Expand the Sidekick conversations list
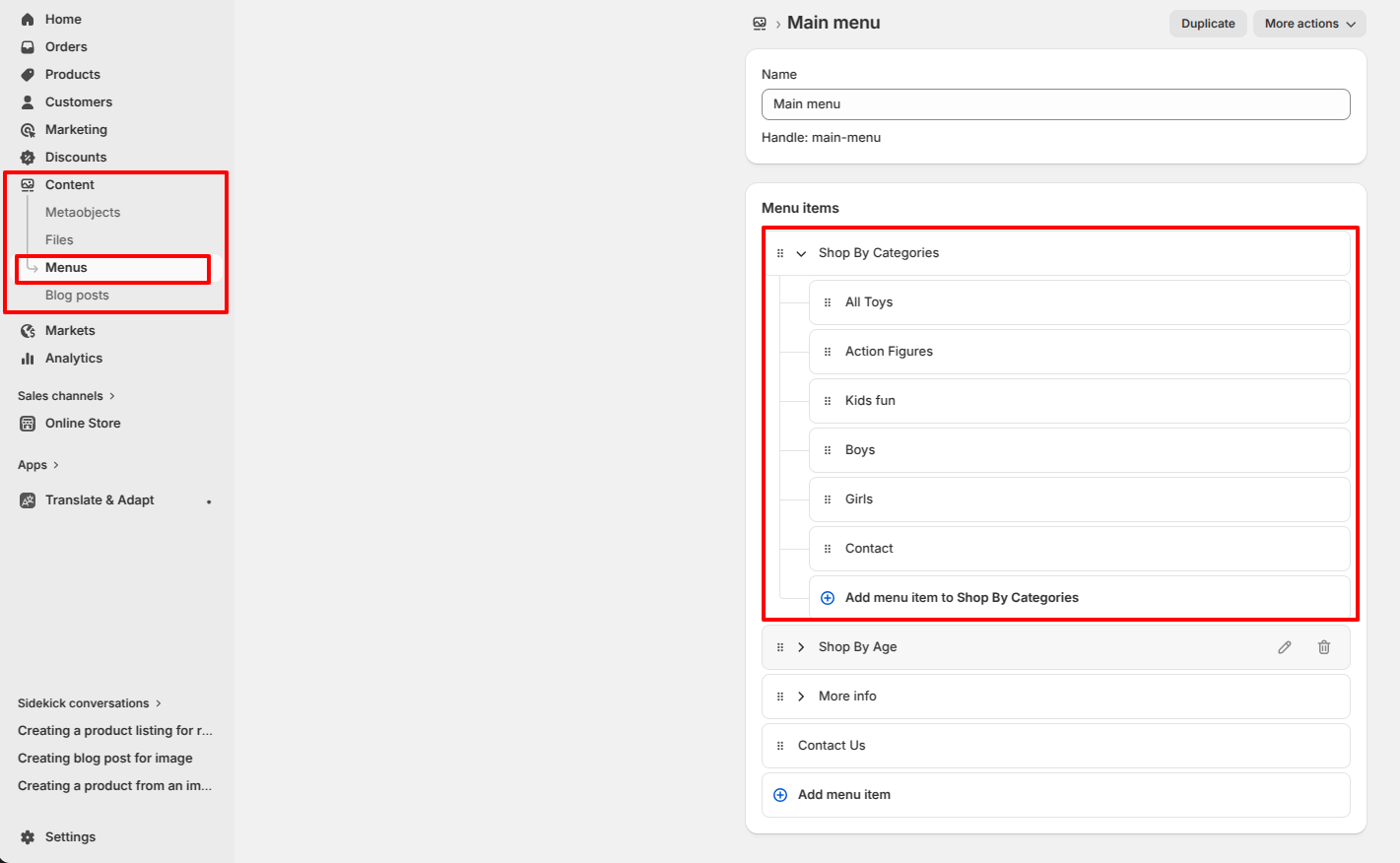The width and height of the screenshot is (1400, 863). 89,703
